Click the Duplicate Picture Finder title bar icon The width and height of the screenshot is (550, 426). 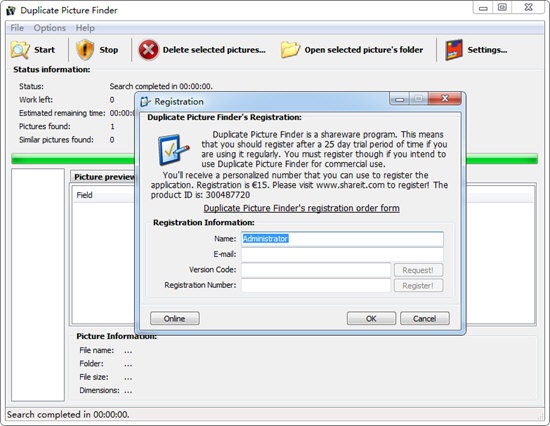[11, 11]
